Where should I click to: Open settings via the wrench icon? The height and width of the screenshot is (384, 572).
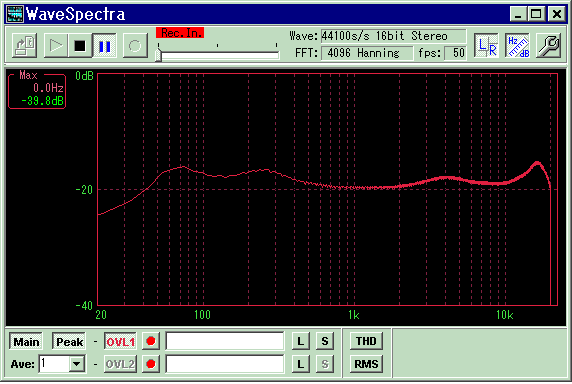click(549, 46)
